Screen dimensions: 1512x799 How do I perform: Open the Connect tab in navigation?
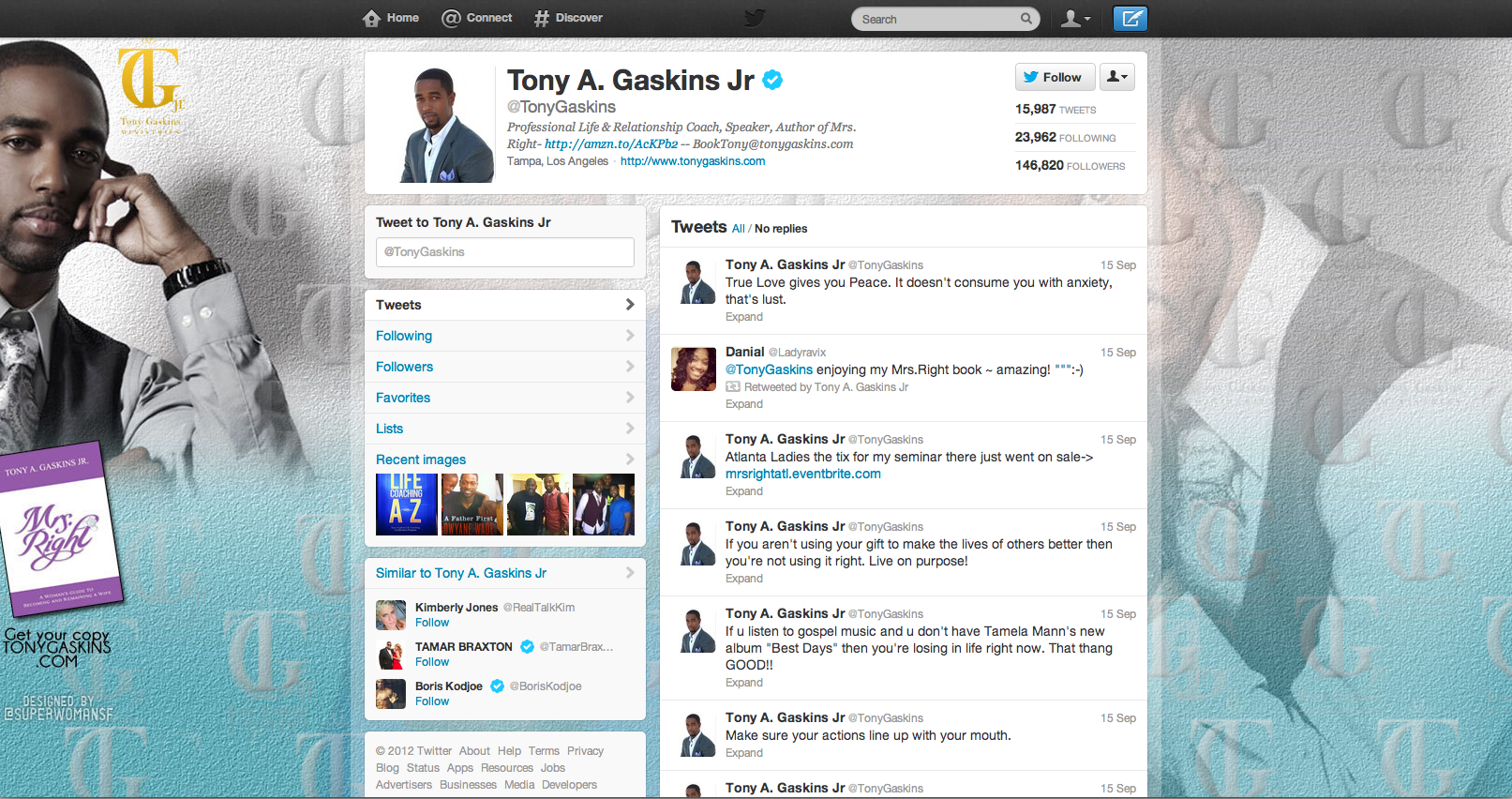coord(477,18)
